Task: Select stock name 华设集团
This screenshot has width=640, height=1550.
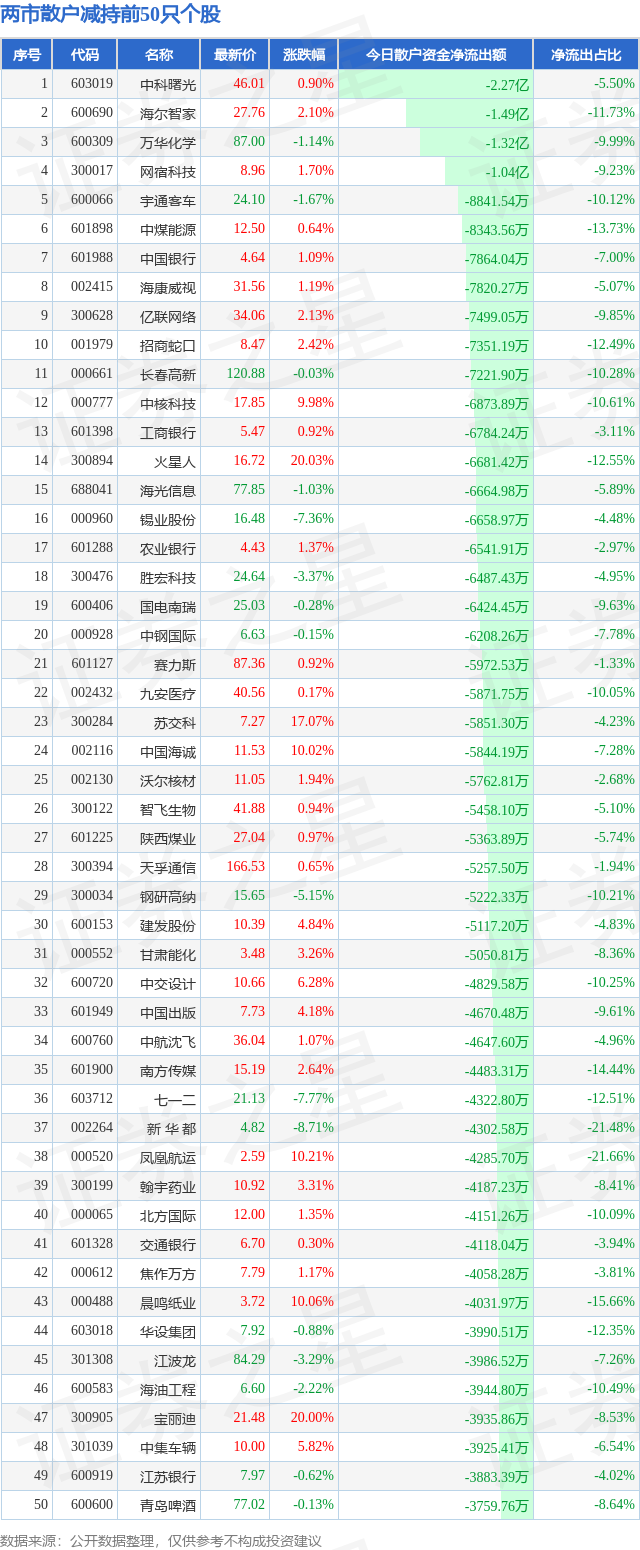Action: pyautogui.click(x=168, y=1331)
